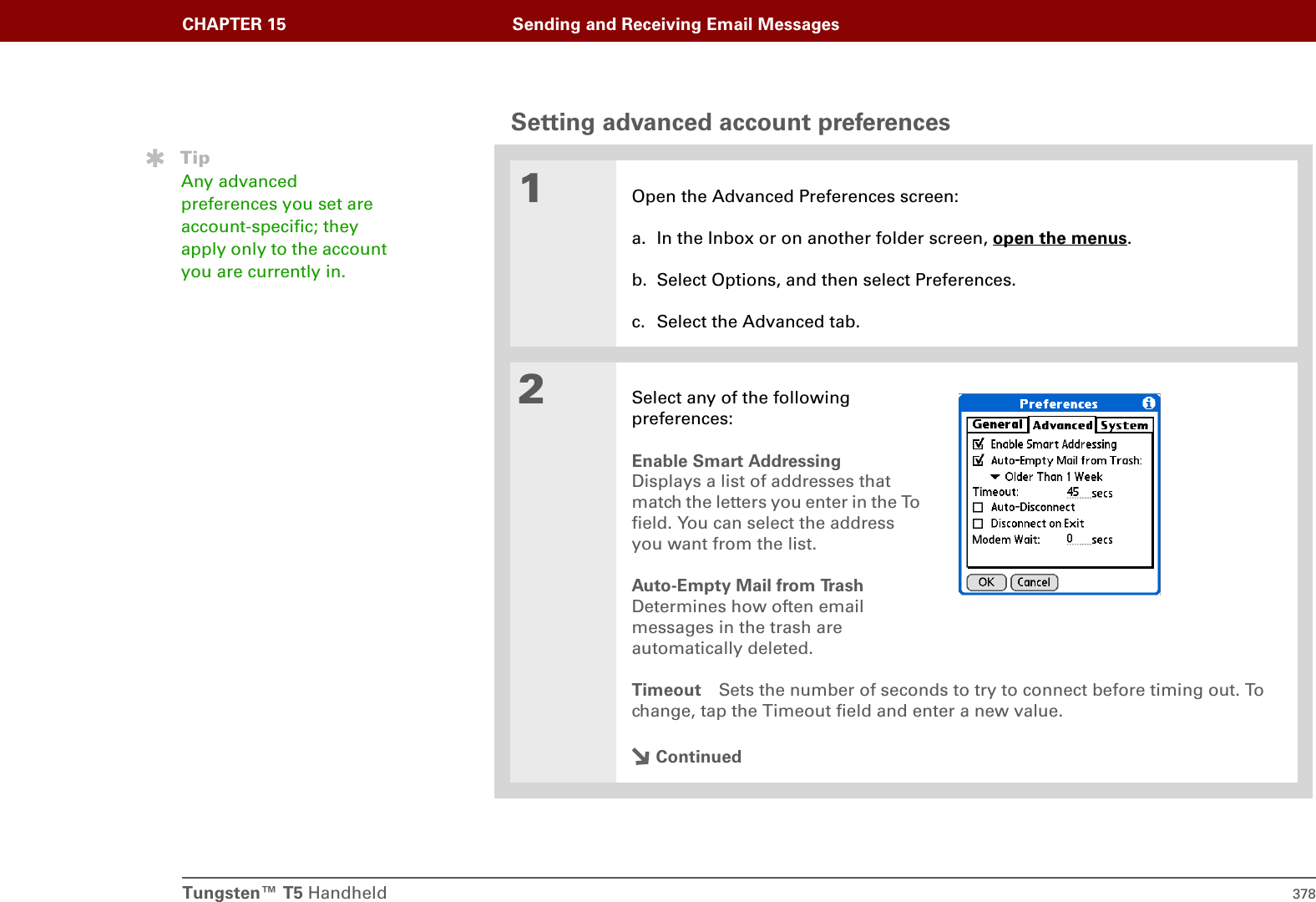Click page number 378

[x=1303, y=894]
